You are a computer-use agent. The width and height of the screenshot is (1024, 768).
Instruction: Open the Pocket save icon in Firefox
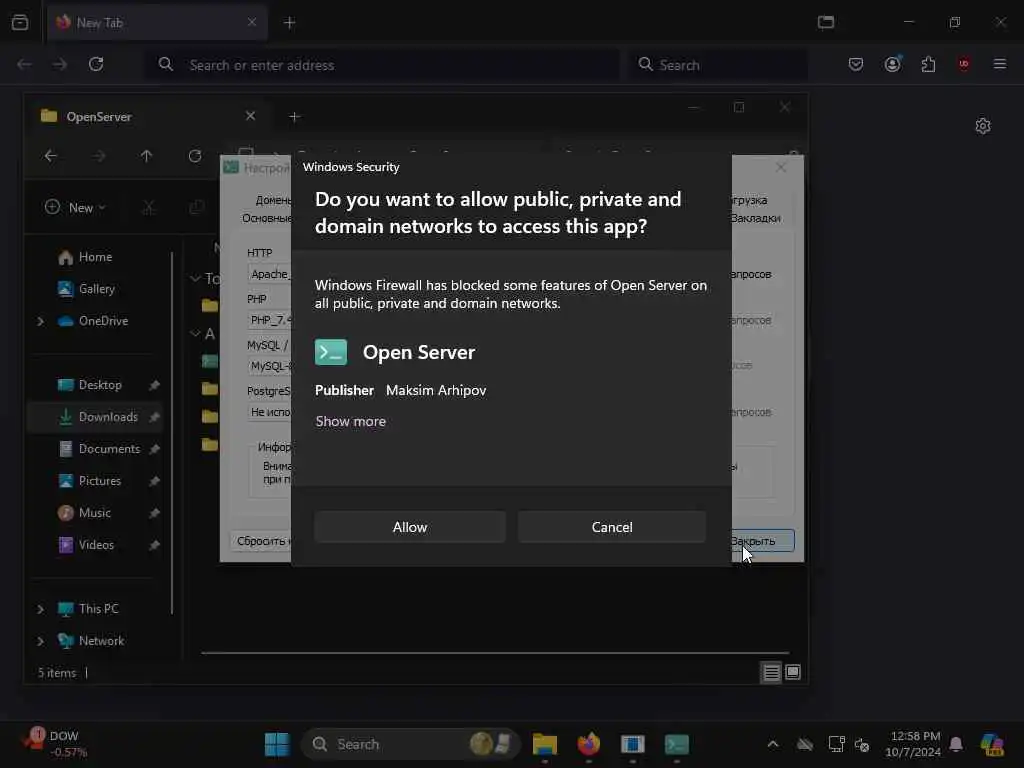point(856,64)
